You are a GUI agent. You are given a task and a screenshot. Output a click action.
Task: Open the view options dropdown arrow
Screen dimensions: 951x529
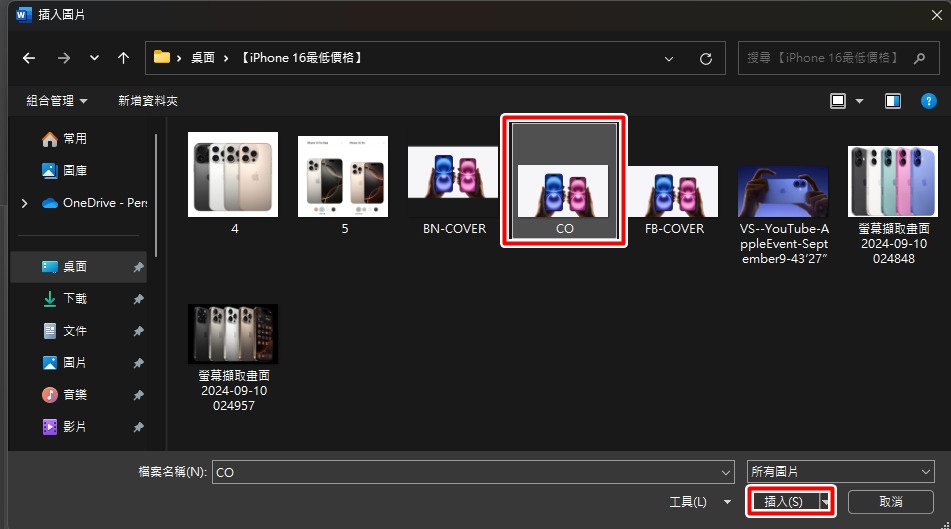coord(859,101)
